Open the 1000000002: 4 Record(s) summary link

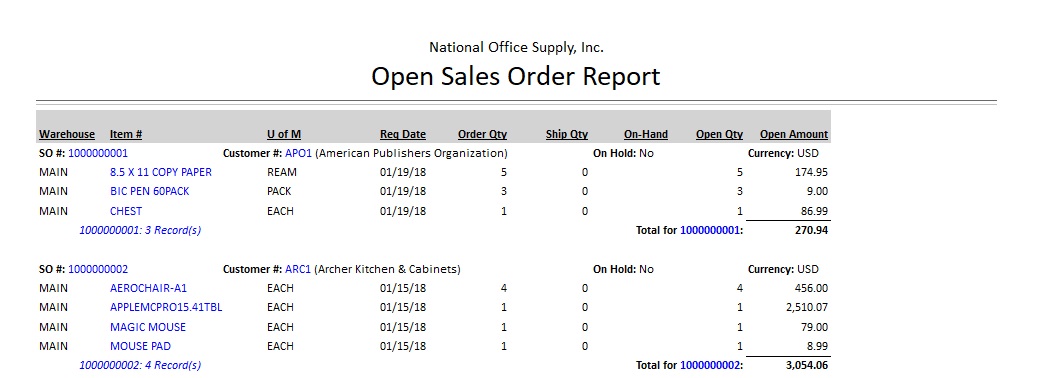pyautogui.click(x=140, y=365)
